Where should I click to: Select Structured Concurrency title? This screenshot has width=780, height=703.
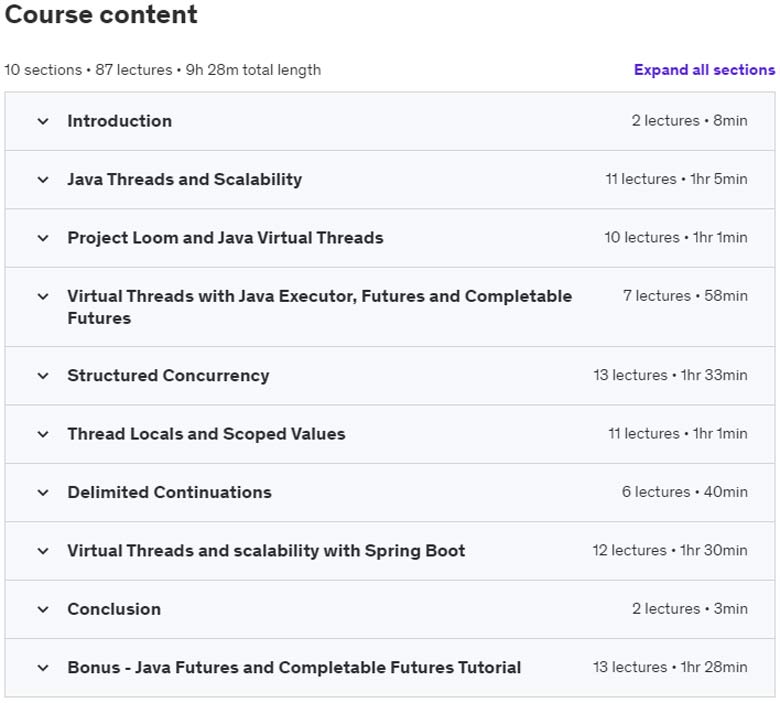pyautogui.click(x=168, y=375)
